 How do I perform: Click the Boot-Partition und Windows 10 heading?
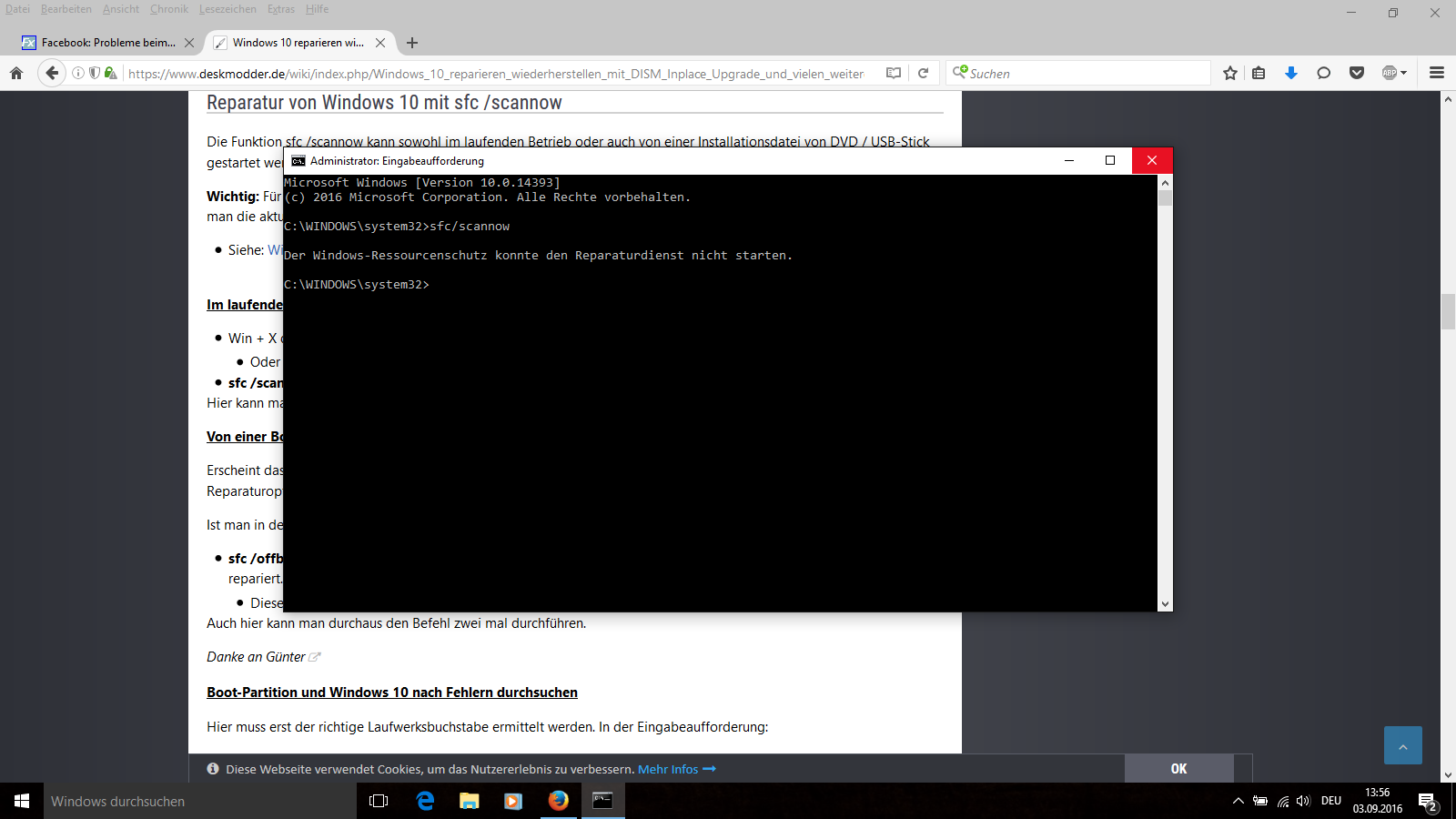pos(392,693)
